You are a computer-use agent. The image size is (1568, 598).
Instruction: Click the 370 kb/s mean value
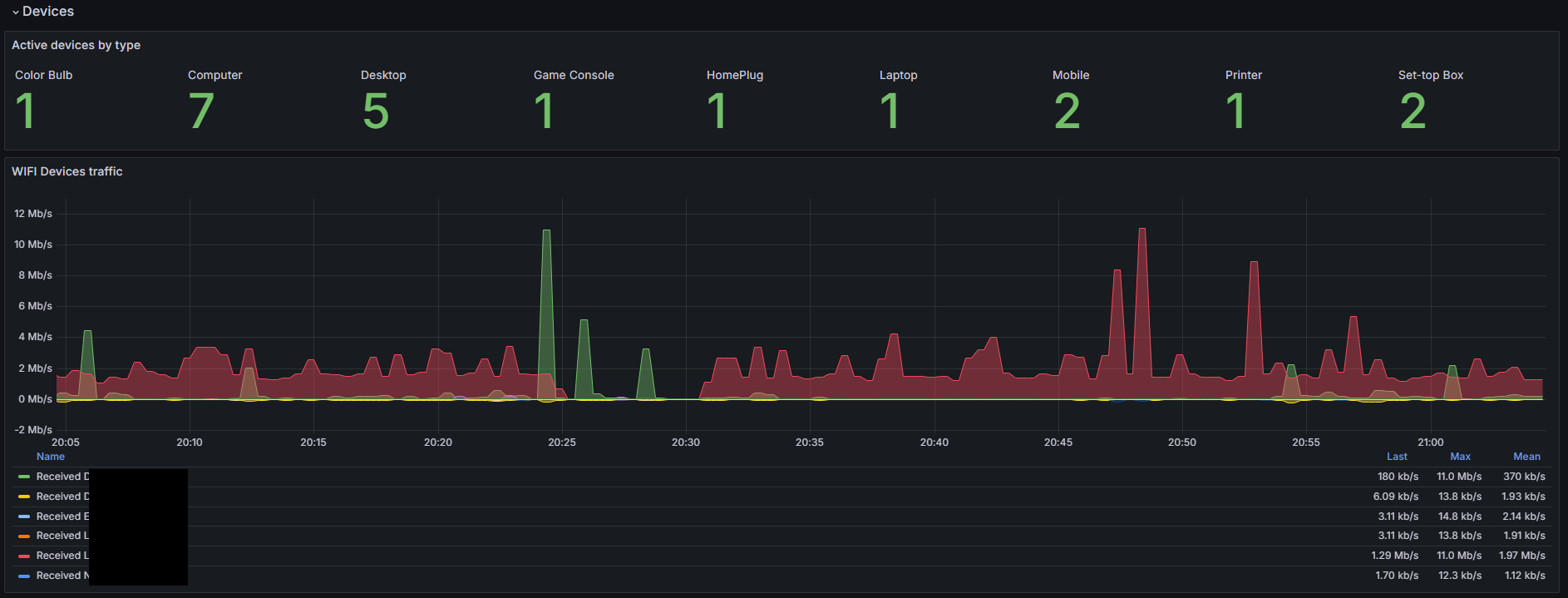[1524, 477]
